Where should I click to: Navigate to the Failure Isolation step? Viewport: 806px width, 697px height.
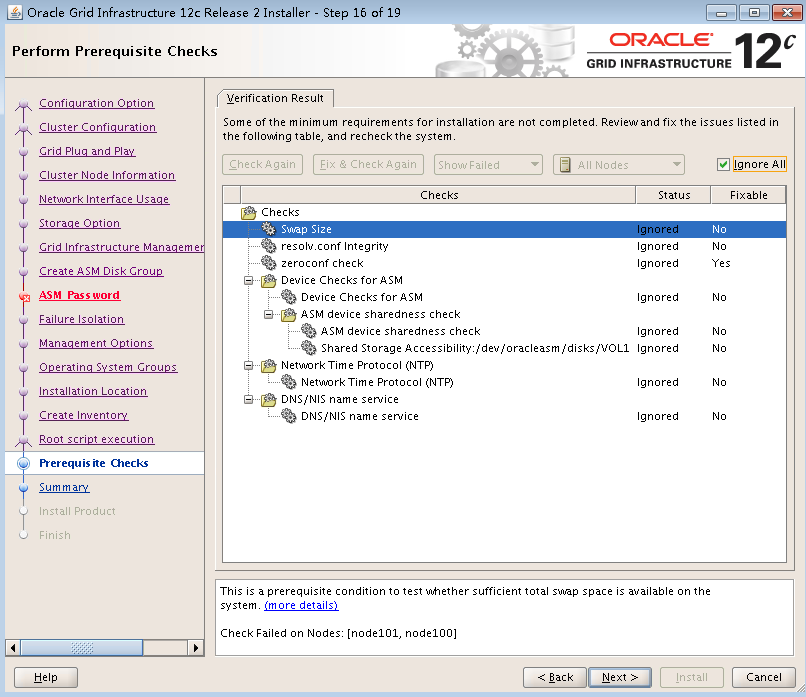click(x=81, y=319)
